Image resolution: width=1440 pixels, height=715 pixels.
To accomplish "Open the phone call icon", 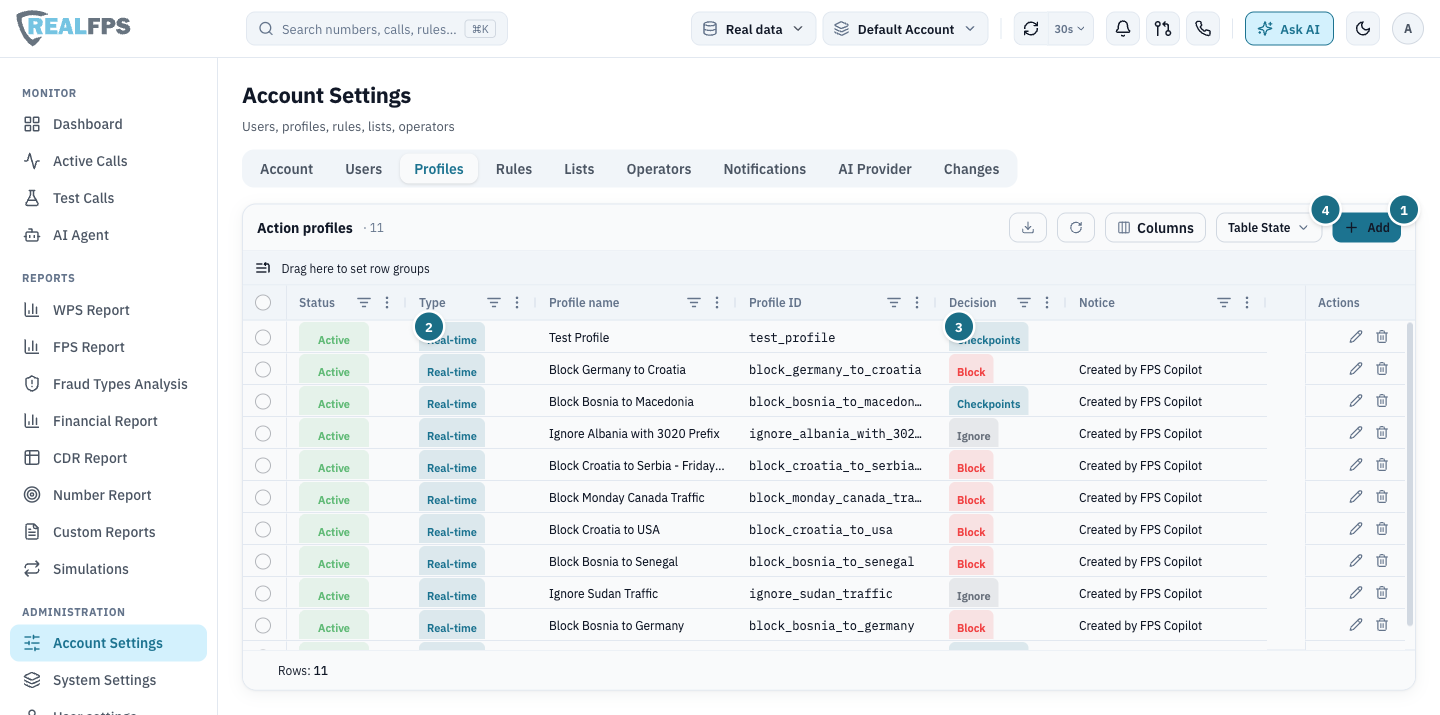I will (x=1203, y=29).
